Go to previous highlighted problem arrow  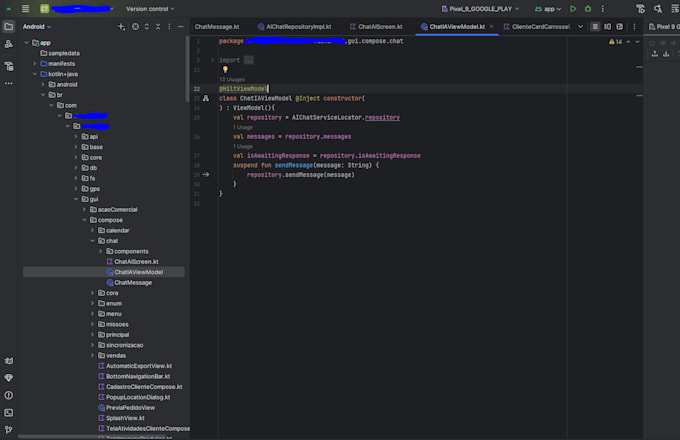pyautogui.click(x=628, y=42)
